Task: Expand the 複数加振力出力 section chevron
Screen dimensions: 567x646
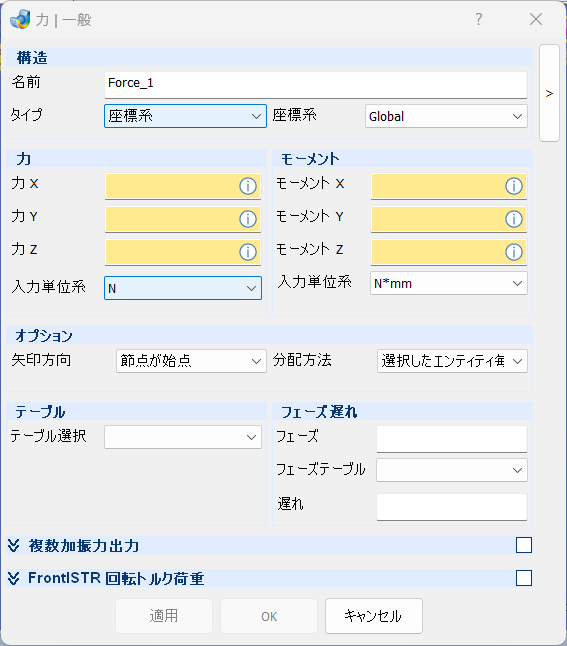Action: (x=14, y=545)
